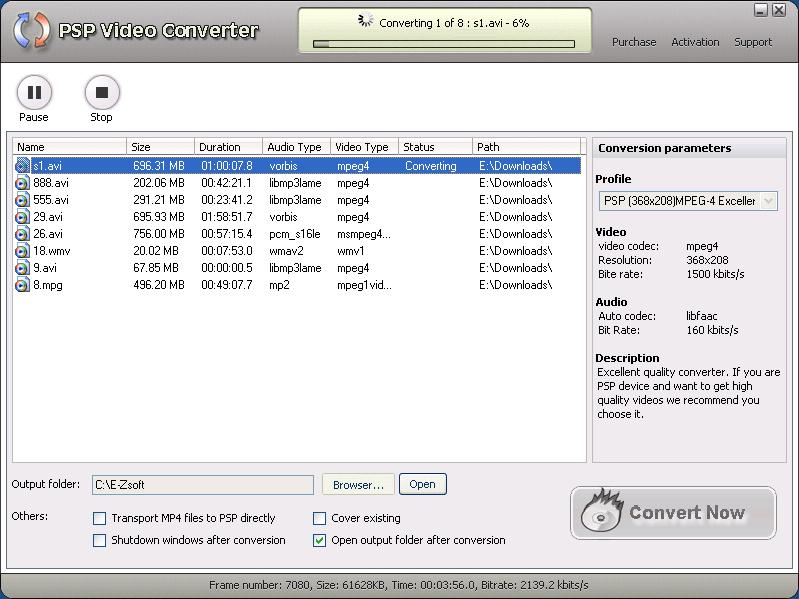Click the 1500 kbits/s bit rate value

[715, 274]
